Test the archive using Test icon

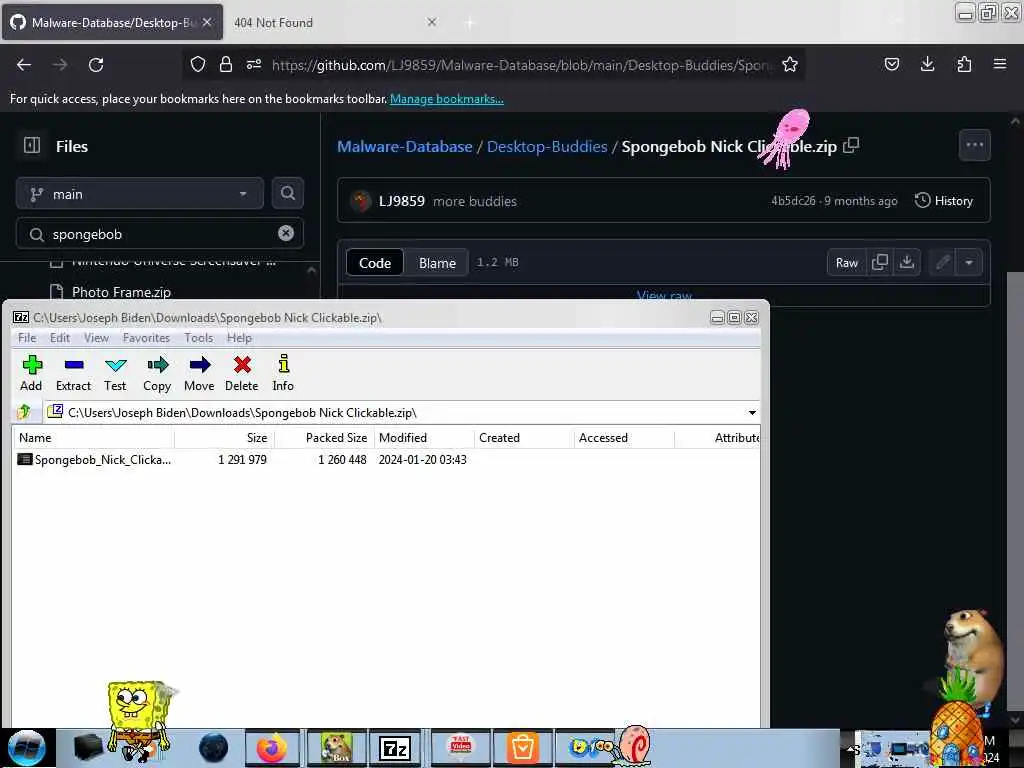click(x=115, y=373)
